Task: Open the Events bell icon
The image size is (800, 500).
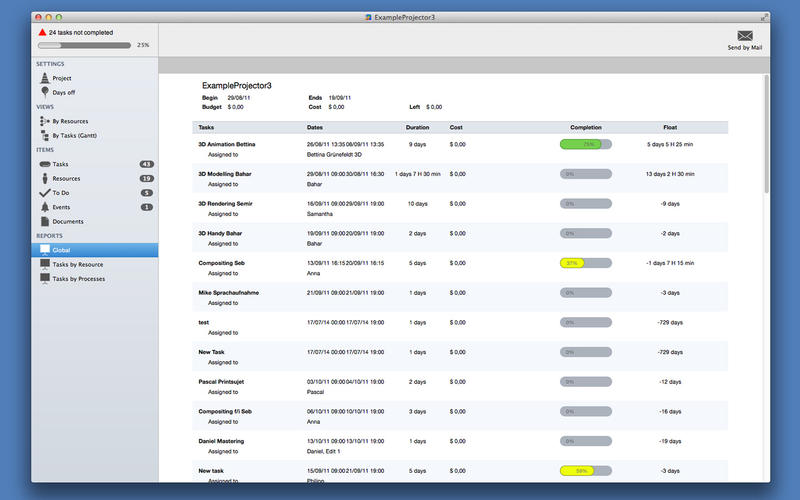Action: point(45,207)
